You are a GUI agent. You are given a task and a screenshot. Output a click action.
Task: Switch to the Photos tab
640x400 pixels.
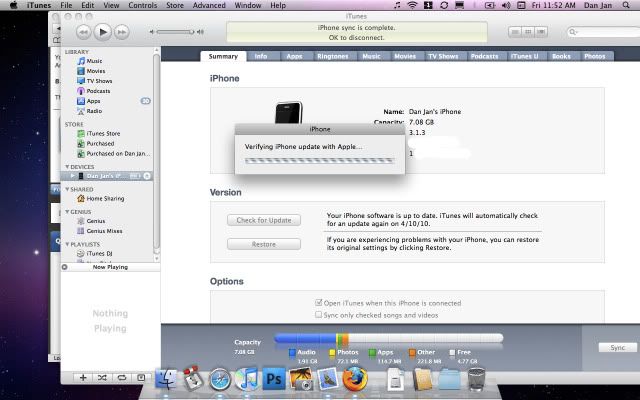[595, 56]
